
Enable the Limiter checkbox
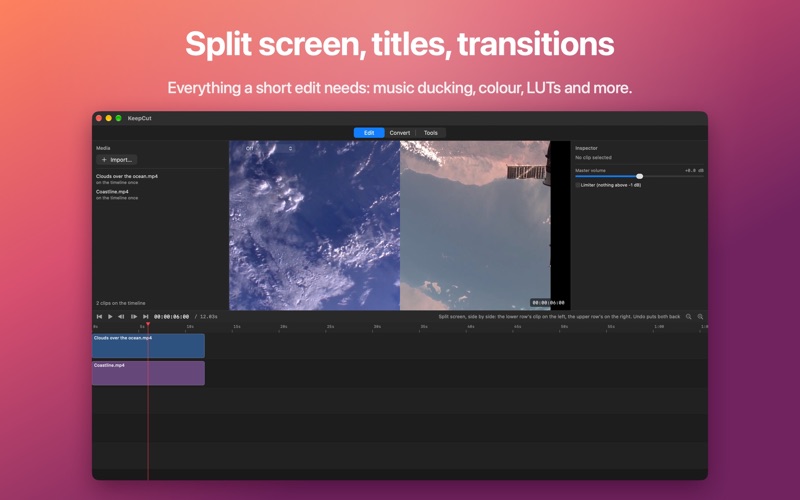[578, 185]
